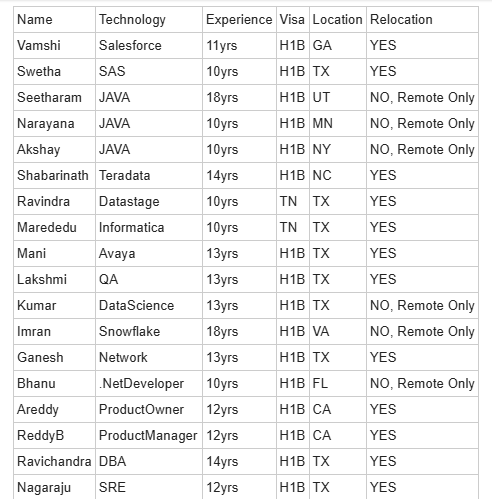Click the DBA cell for Ravichandra
This screenshot has height=499, width=492.
coord(149,462)
